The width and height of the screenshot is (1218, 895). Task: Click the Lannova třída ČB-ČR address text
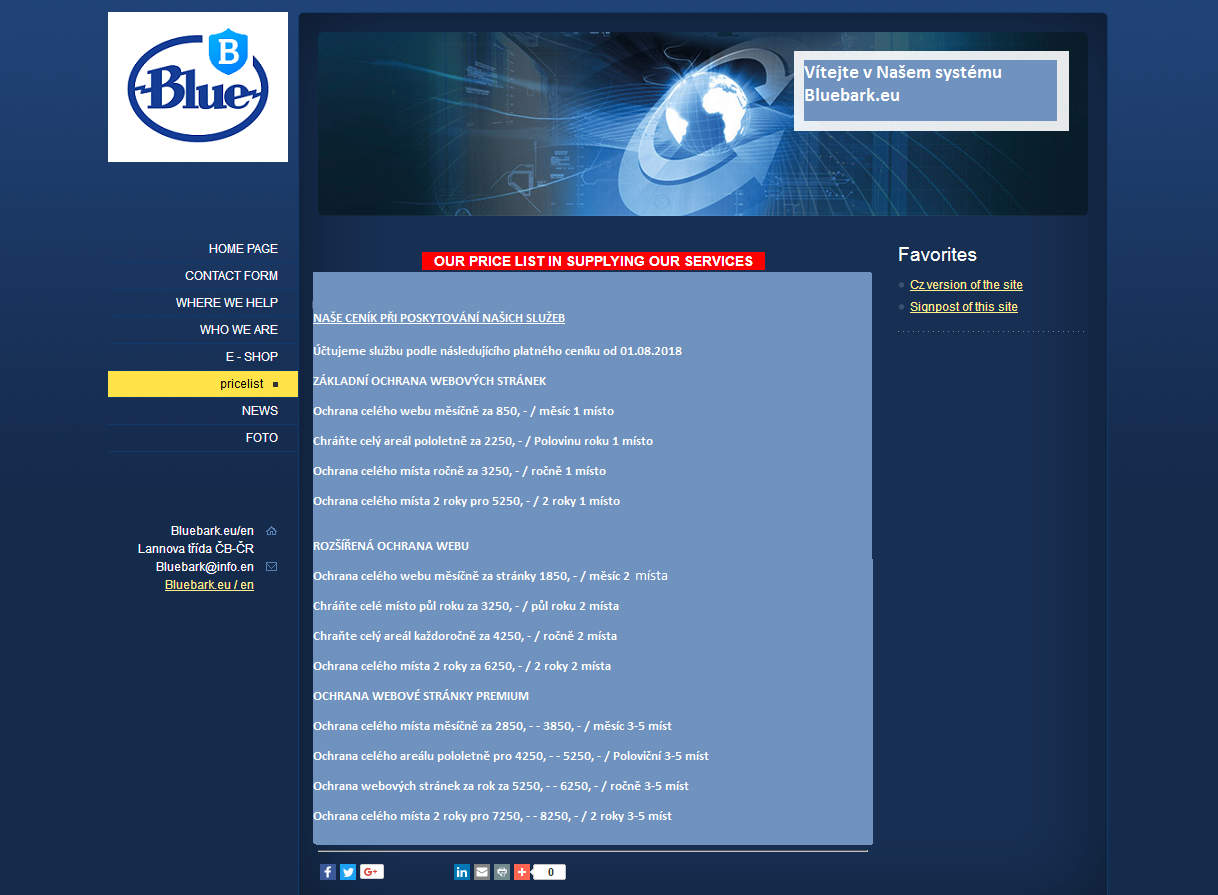click(196, 549)
